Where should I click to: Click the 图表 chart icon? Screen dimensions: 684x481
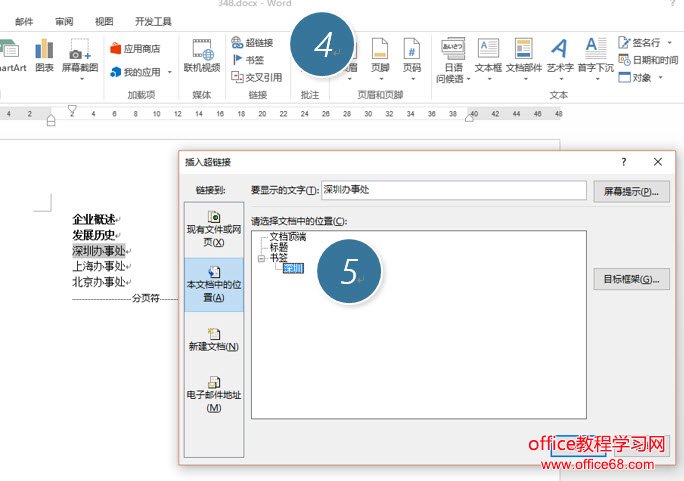pyautogui.click(x=44, y=56)
